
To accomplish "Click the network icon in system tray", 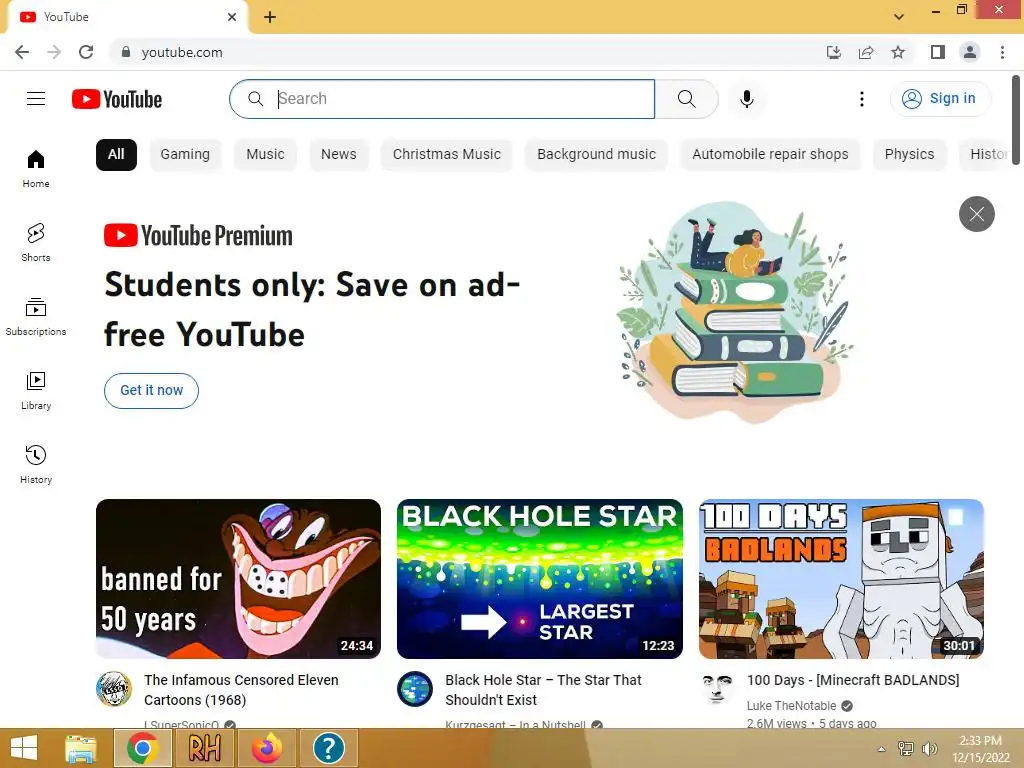I will point(906,748).
